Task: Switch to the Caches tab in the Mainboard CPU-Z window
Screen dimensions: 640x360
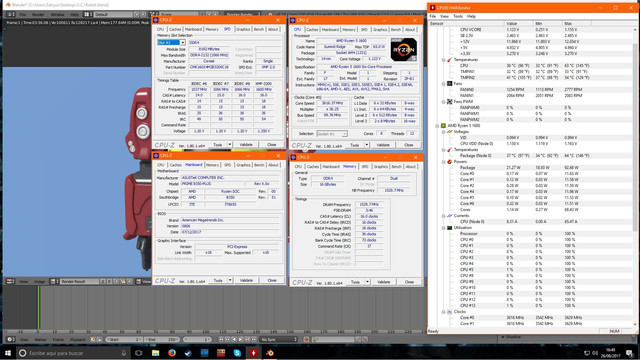Action: (175, 165)
